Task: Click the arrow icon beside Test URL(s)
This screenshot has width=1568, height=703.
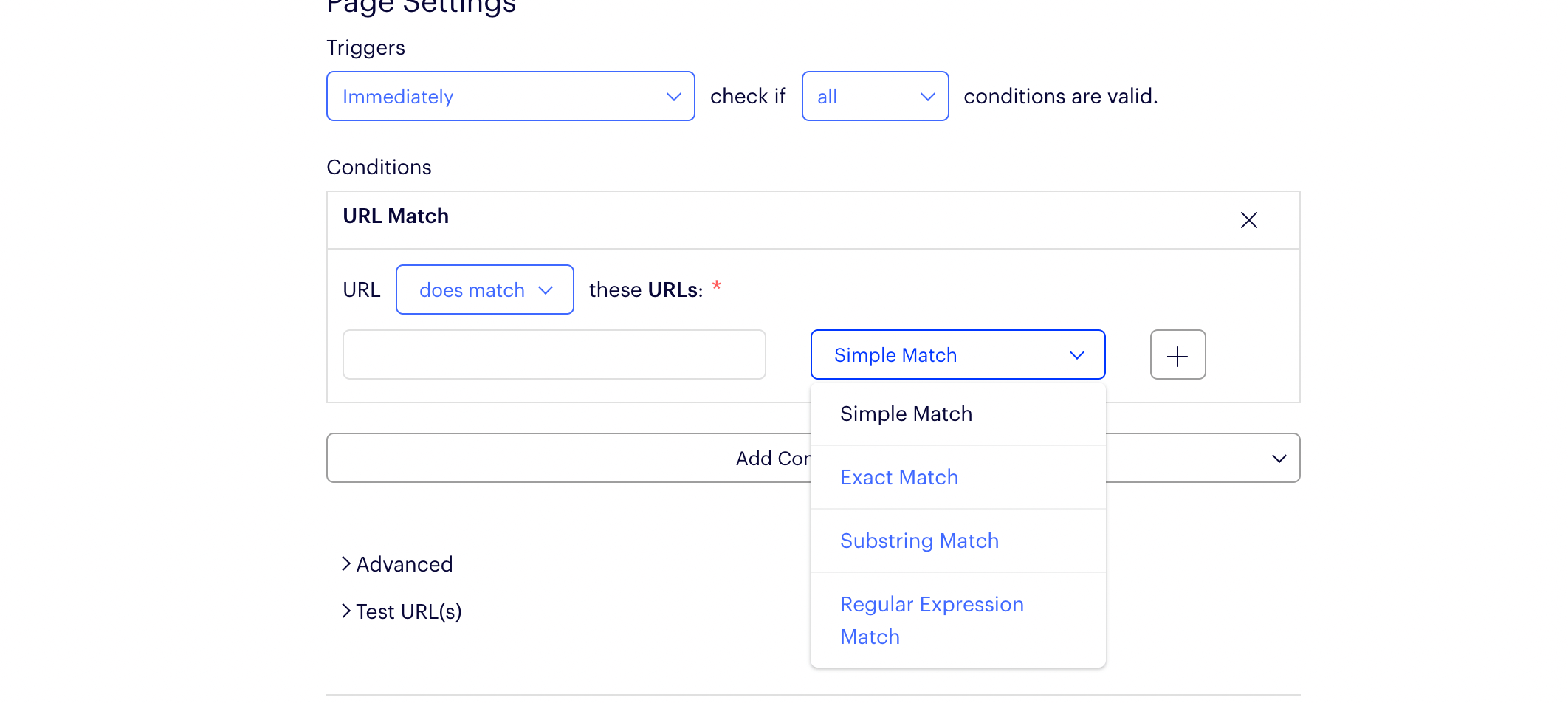Action: pos(346,611)
